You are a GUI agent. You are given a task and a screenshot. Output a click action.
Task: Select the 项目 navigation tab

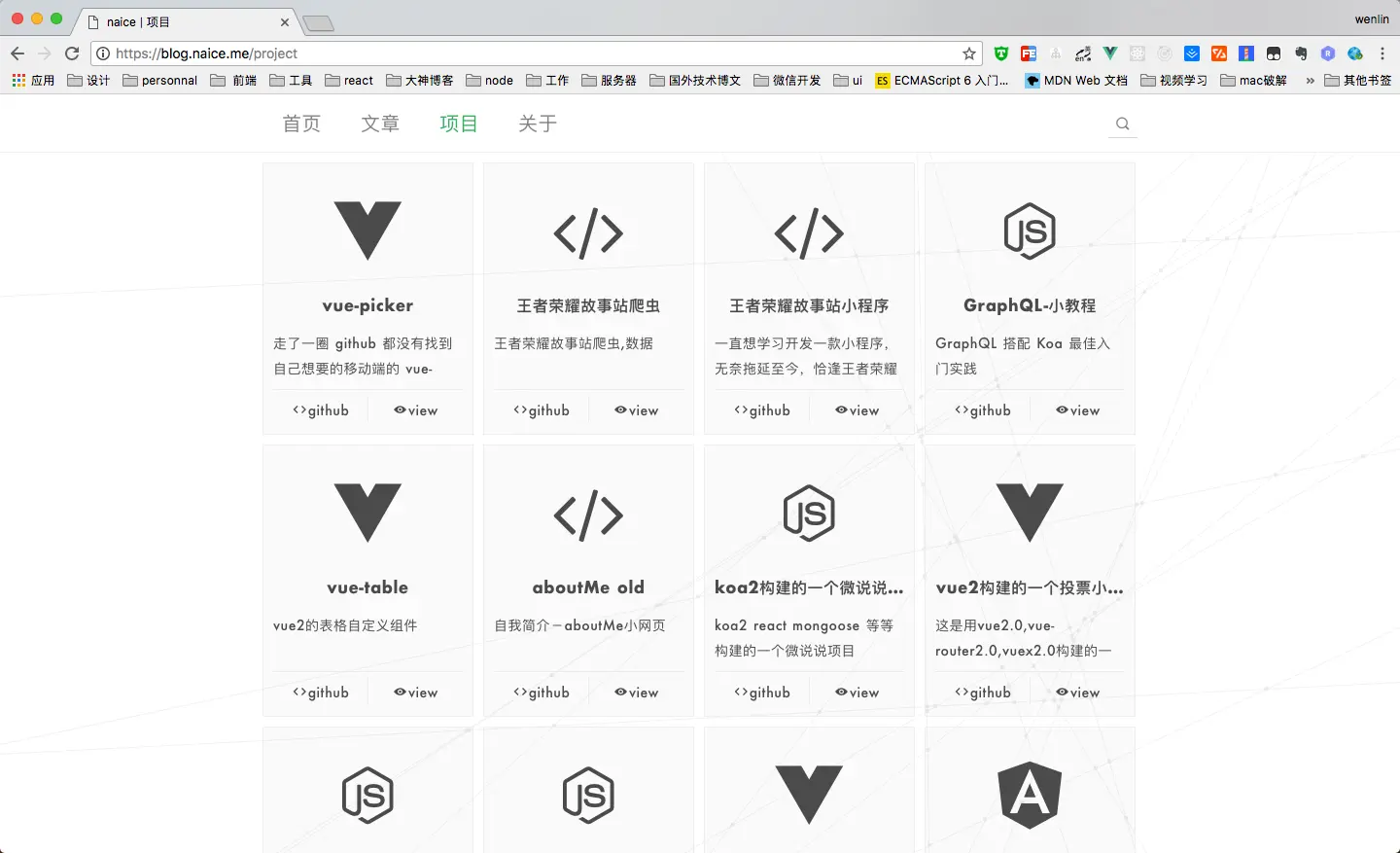point(459,124)
